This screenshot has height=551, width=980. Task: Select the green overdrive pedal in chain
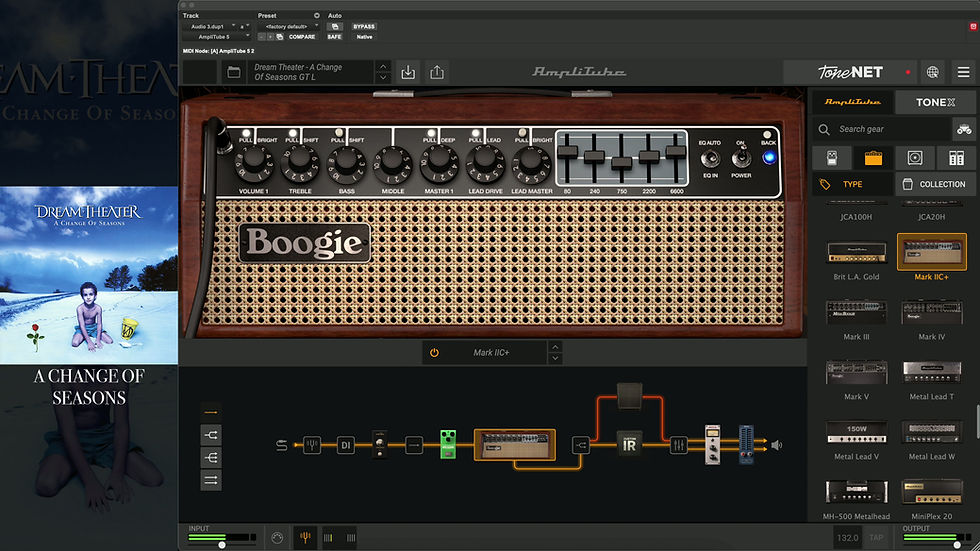click(x=448, y=444)
